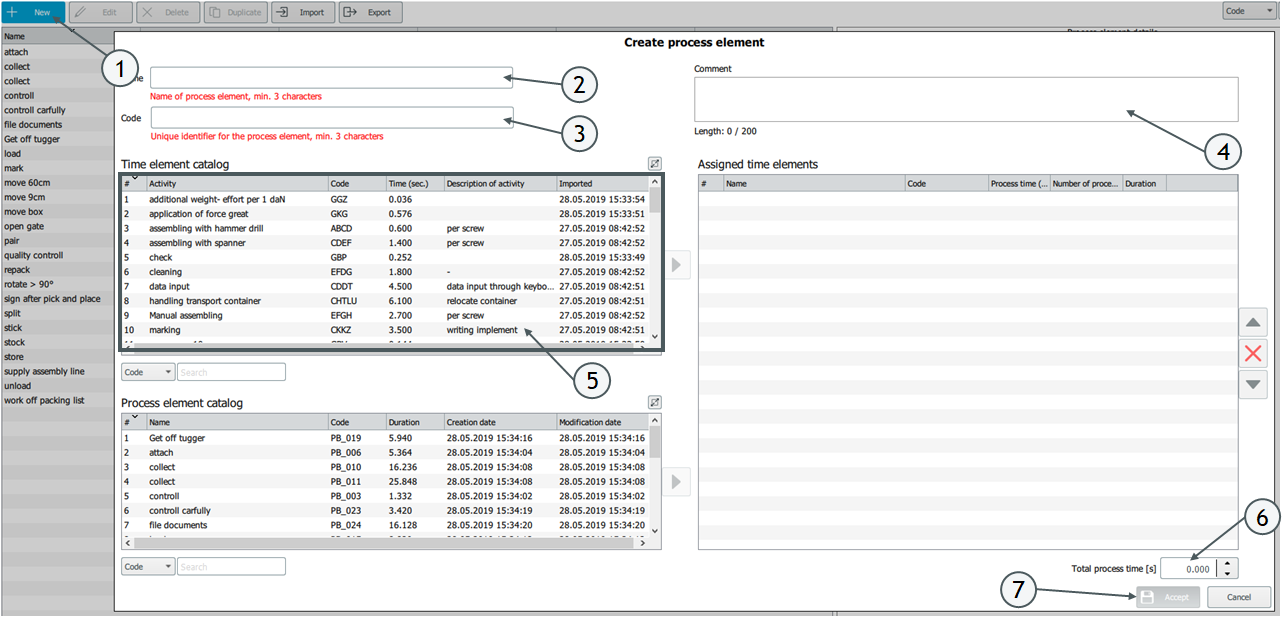Select the 'application of force great' row
The image size is (1284, 618).
click(x=385, y=214)
